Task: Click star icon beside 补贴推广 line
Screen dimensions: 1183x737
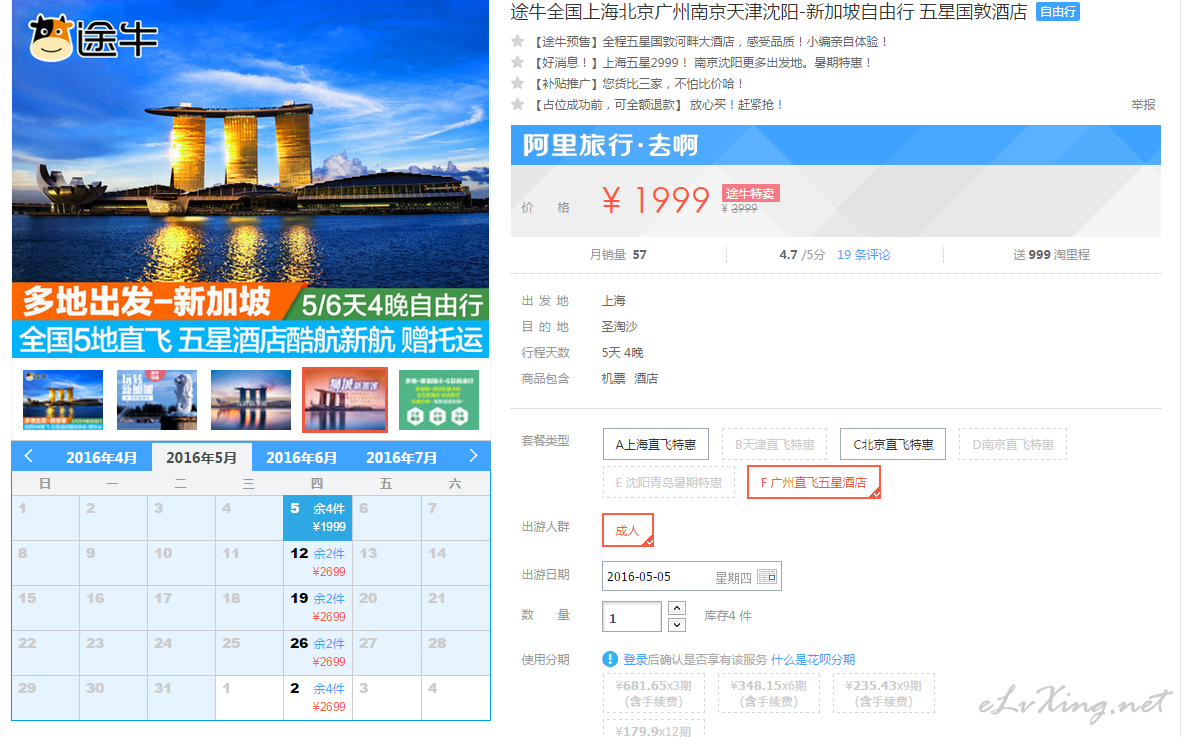Action: point(518,83)
